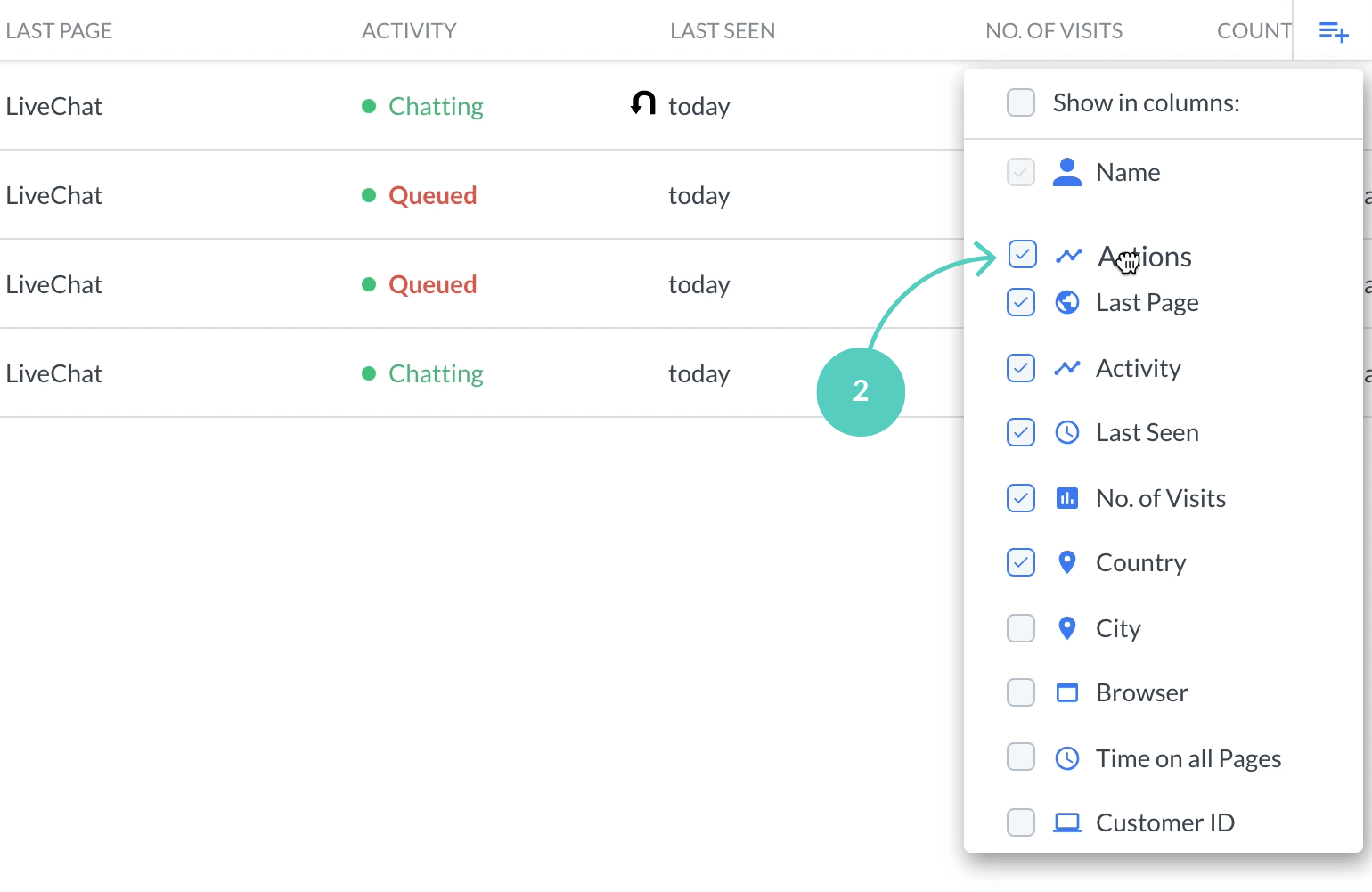The image size is (1372, 892).
Task: Uncheck the Country column checkbox
Action: pyautogui.click(x=1021, y=562)
